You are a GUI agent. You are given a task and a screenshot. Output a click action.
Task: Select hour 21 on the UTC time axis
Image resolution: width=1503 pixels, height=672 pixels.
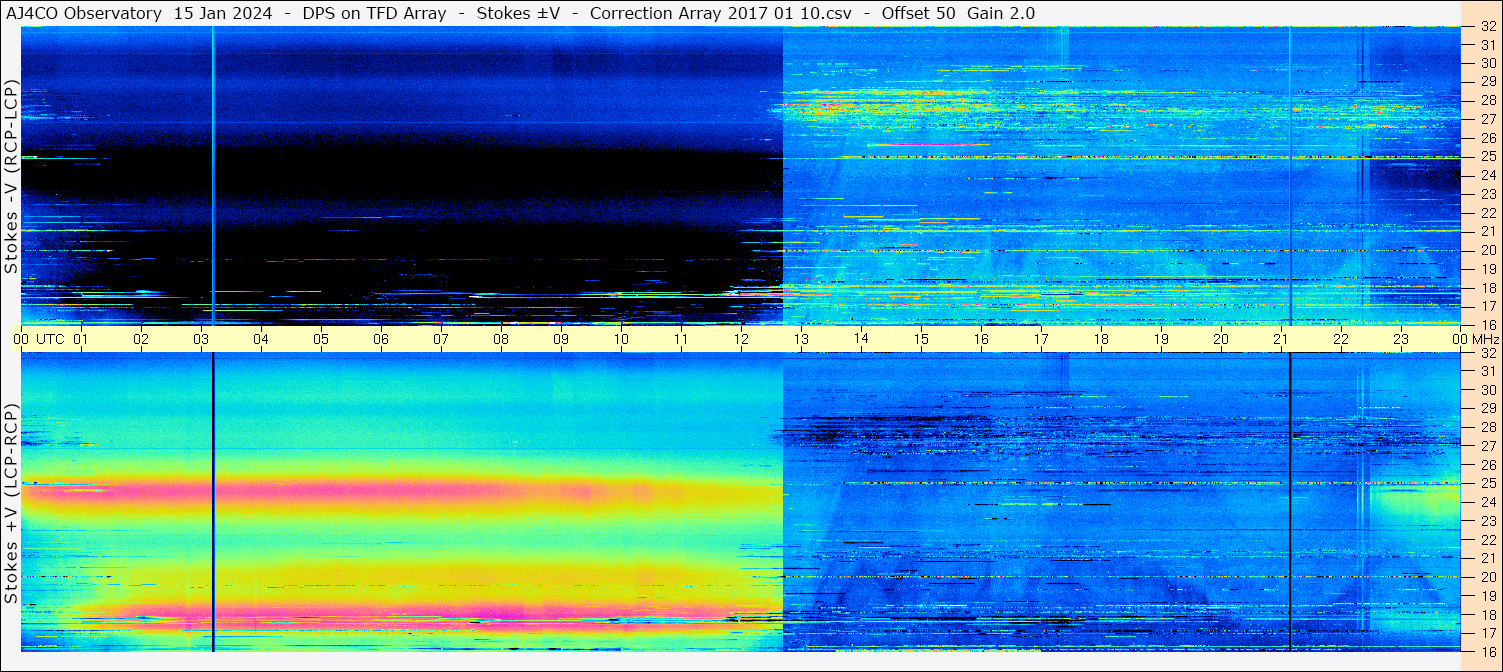click(x=1281, y=339)
